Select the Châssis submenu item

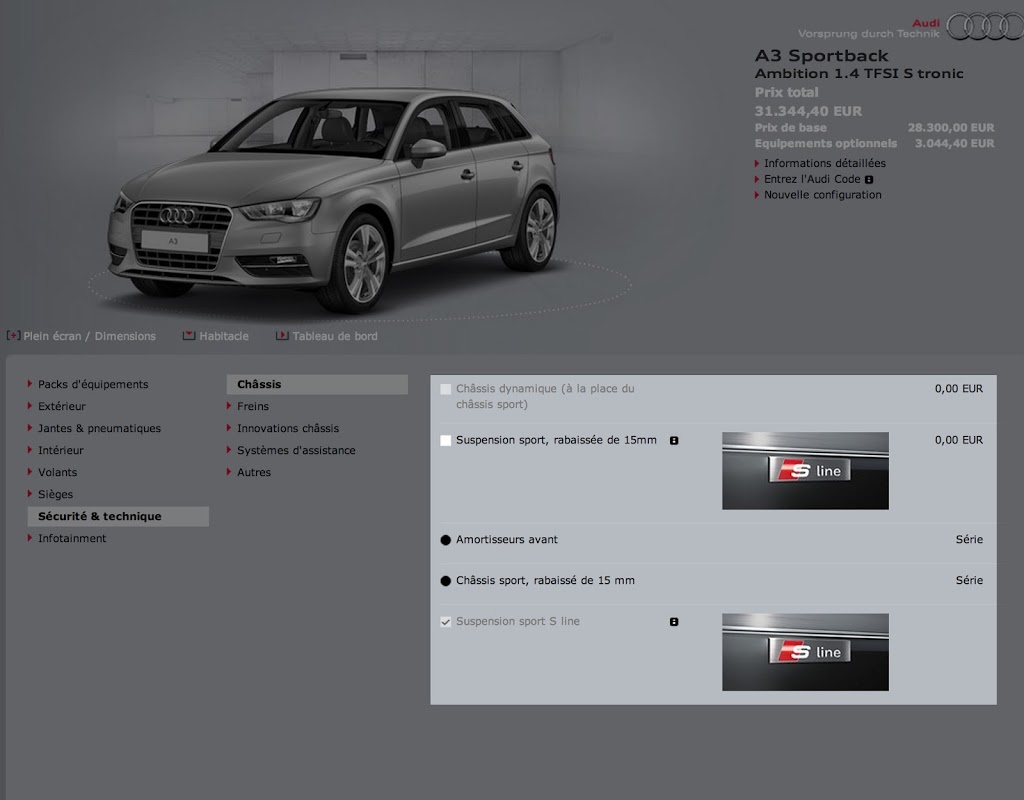pos(317,385)
